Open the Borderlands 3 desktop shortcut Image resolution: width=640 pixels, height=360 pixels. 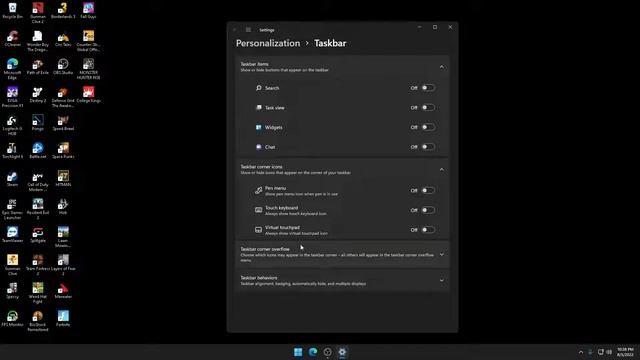coord(63,11)
